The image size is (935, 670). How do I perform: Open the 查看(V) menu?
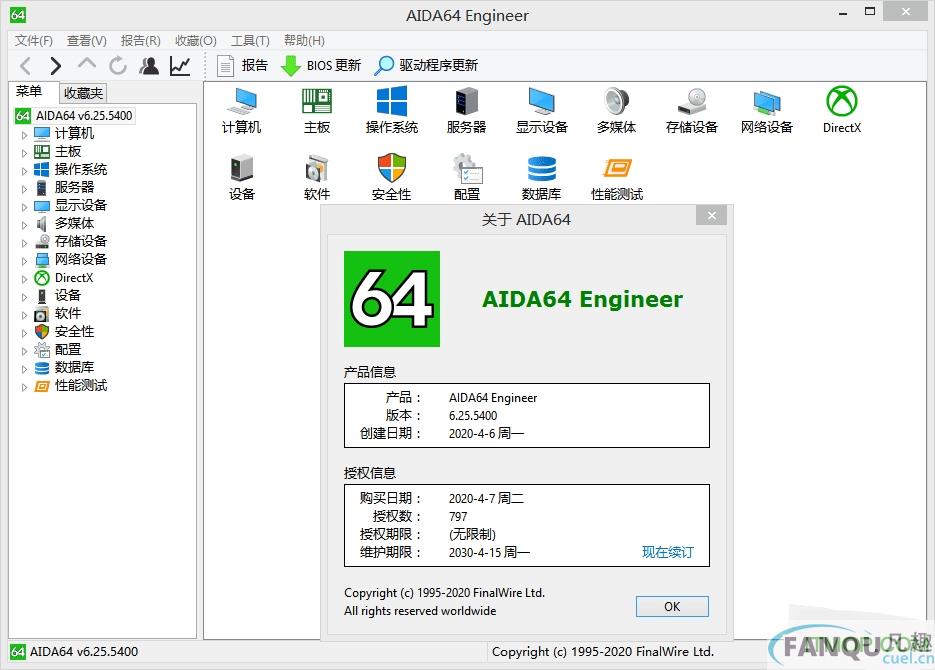[86, 41]
